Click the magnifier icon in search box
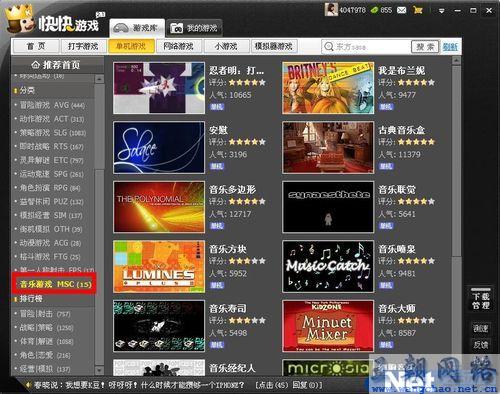Image resolution: width=500 pixels, height=394 pixels. 329,47
